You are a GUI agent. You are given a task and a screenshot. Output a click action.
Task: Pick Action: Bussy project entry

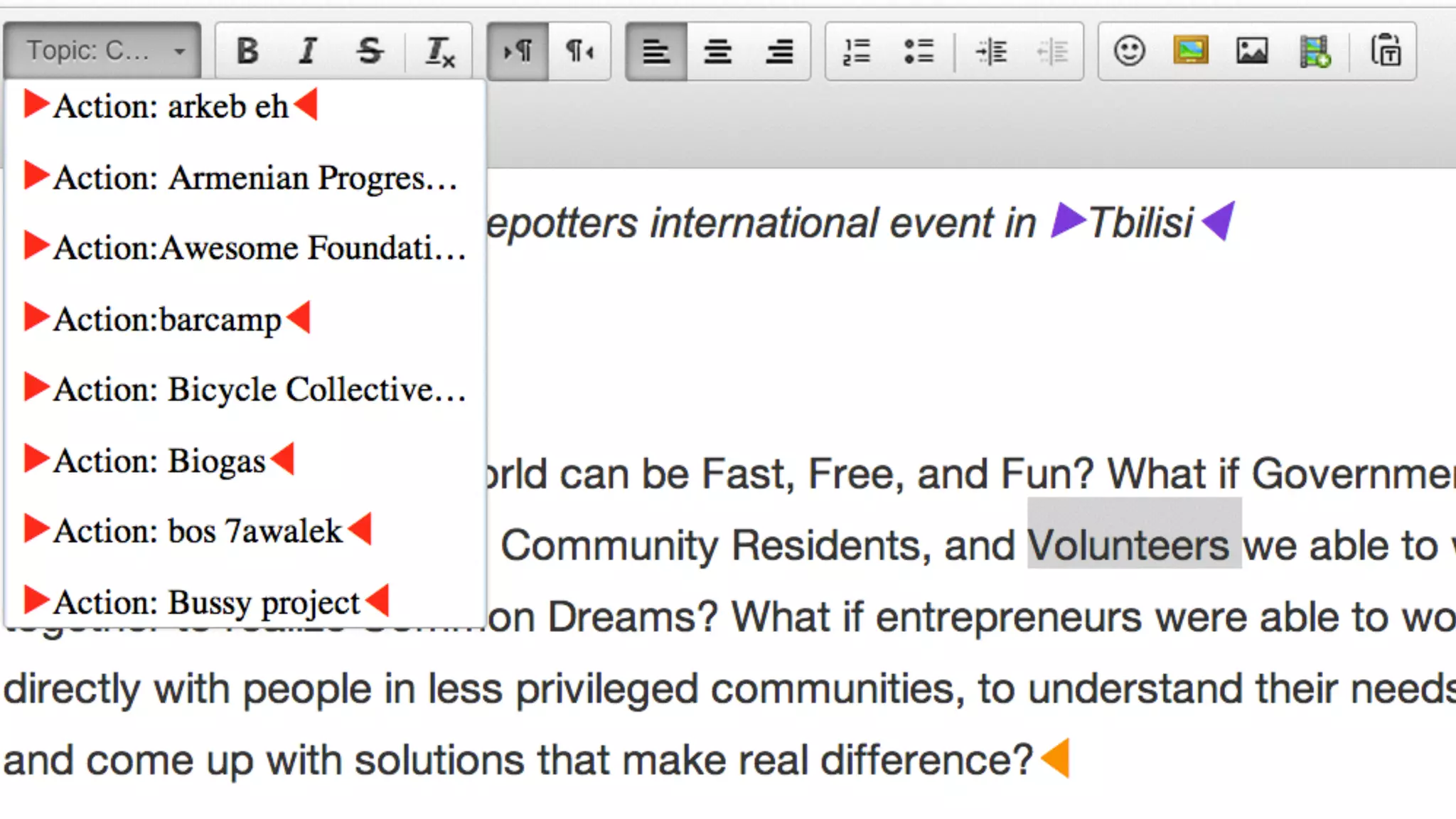click(206, 602)
